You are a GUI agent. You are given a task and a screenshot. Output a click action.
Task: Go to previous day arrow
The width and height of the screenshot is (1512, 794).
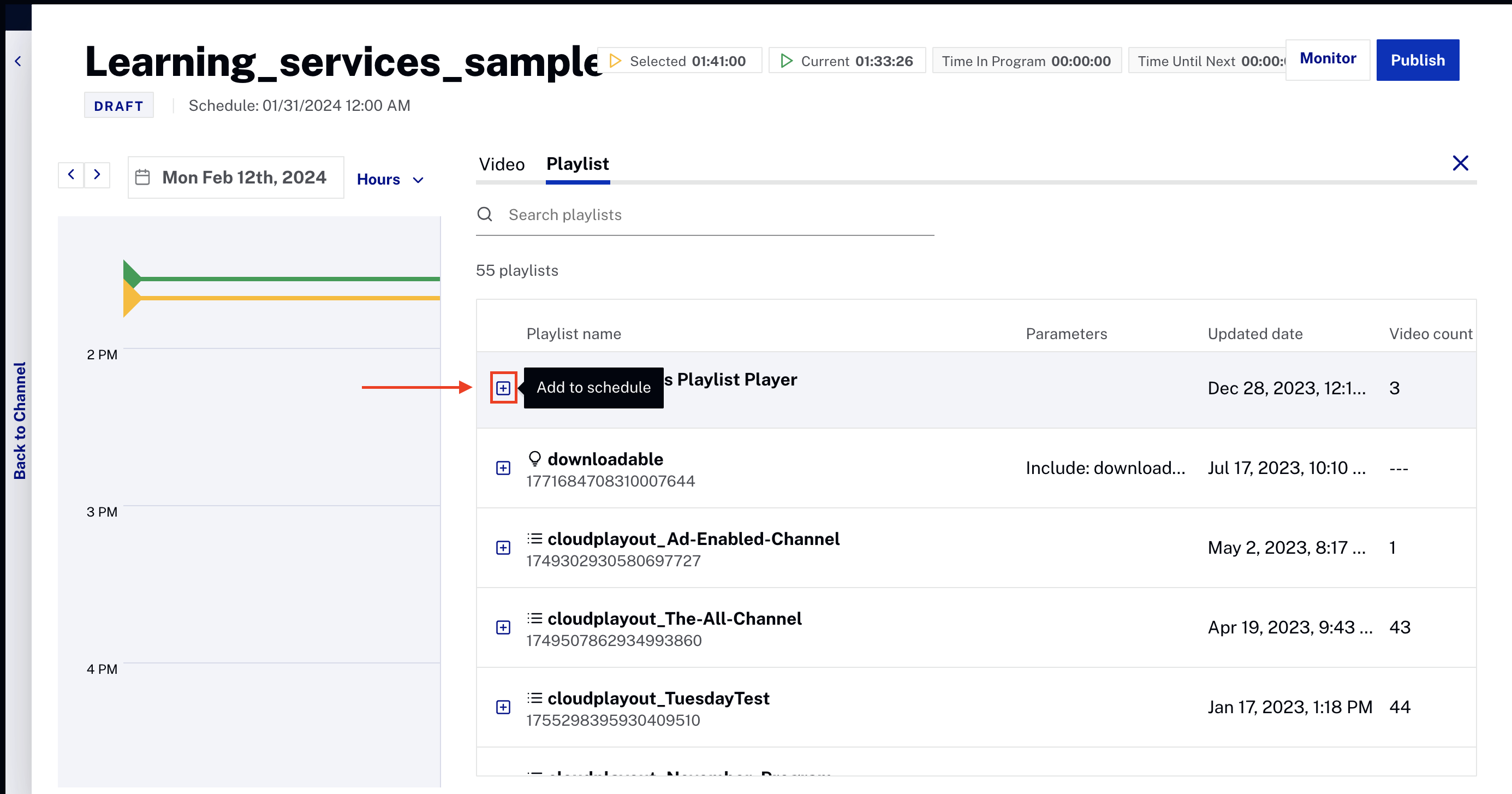tap(71, 174)
